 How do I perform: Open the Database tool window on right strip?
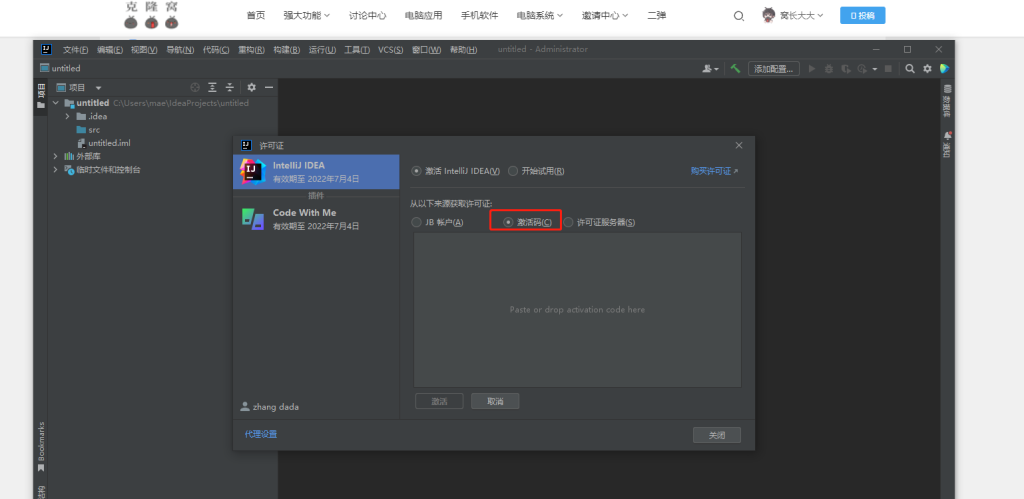pyautogui.click(x=948, y=101)
